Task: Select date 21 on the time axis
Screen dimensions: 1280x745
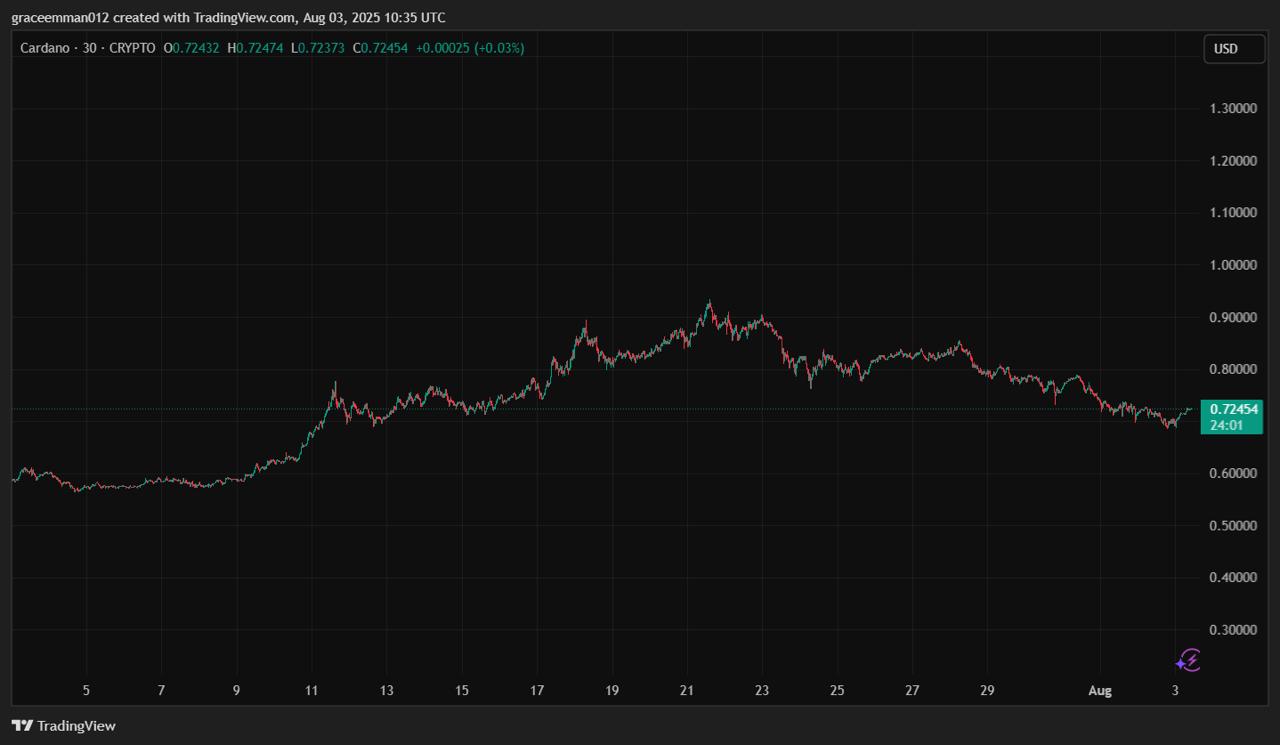Action: (686, 691)
